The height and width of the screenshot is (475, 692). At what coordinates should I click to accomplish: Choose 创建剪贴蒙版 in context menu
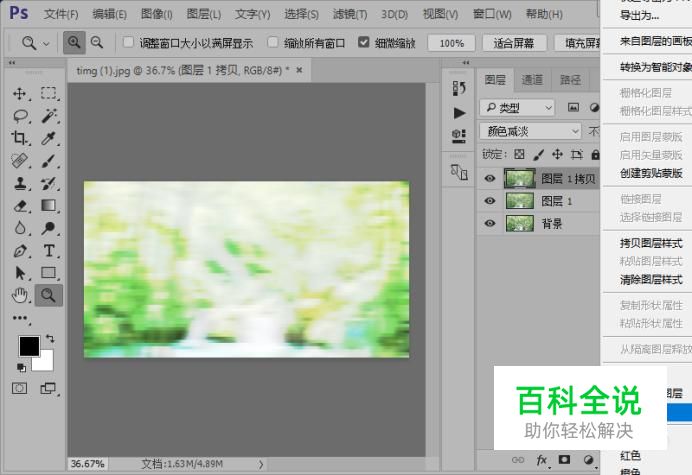(651, 173)
